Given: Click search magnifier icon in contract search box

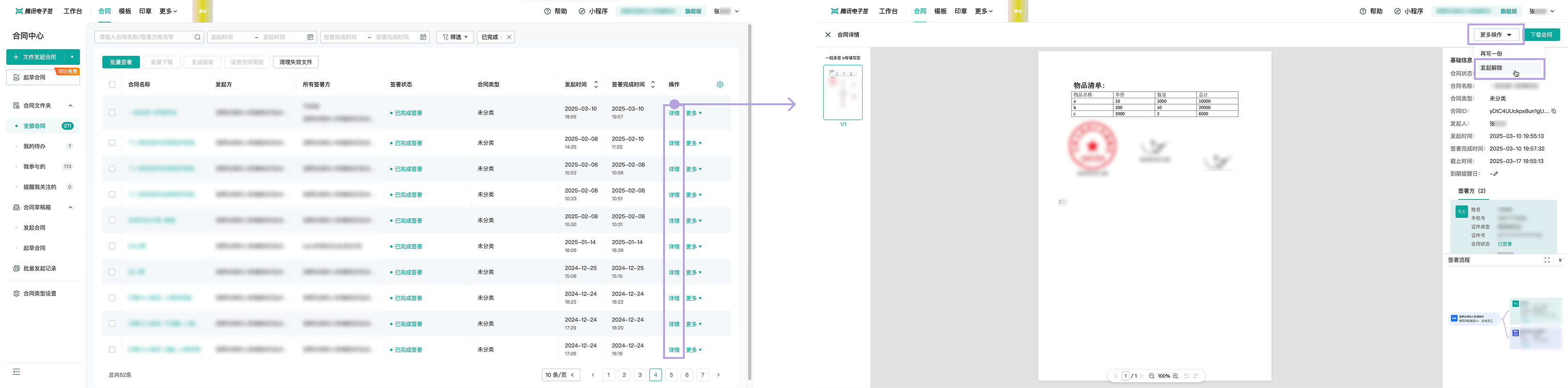Looking at the screenshot, I should tap(197, 37).
